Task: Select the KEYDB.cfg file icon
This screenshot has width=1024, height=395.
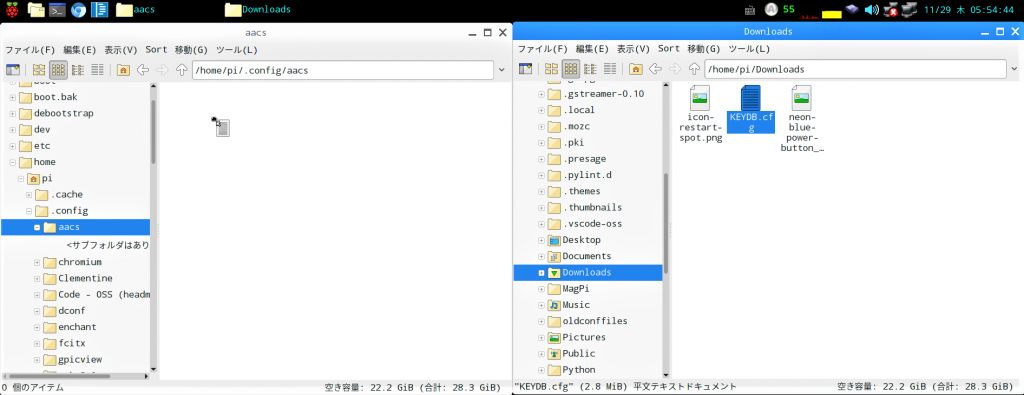Action: point(750,98)
